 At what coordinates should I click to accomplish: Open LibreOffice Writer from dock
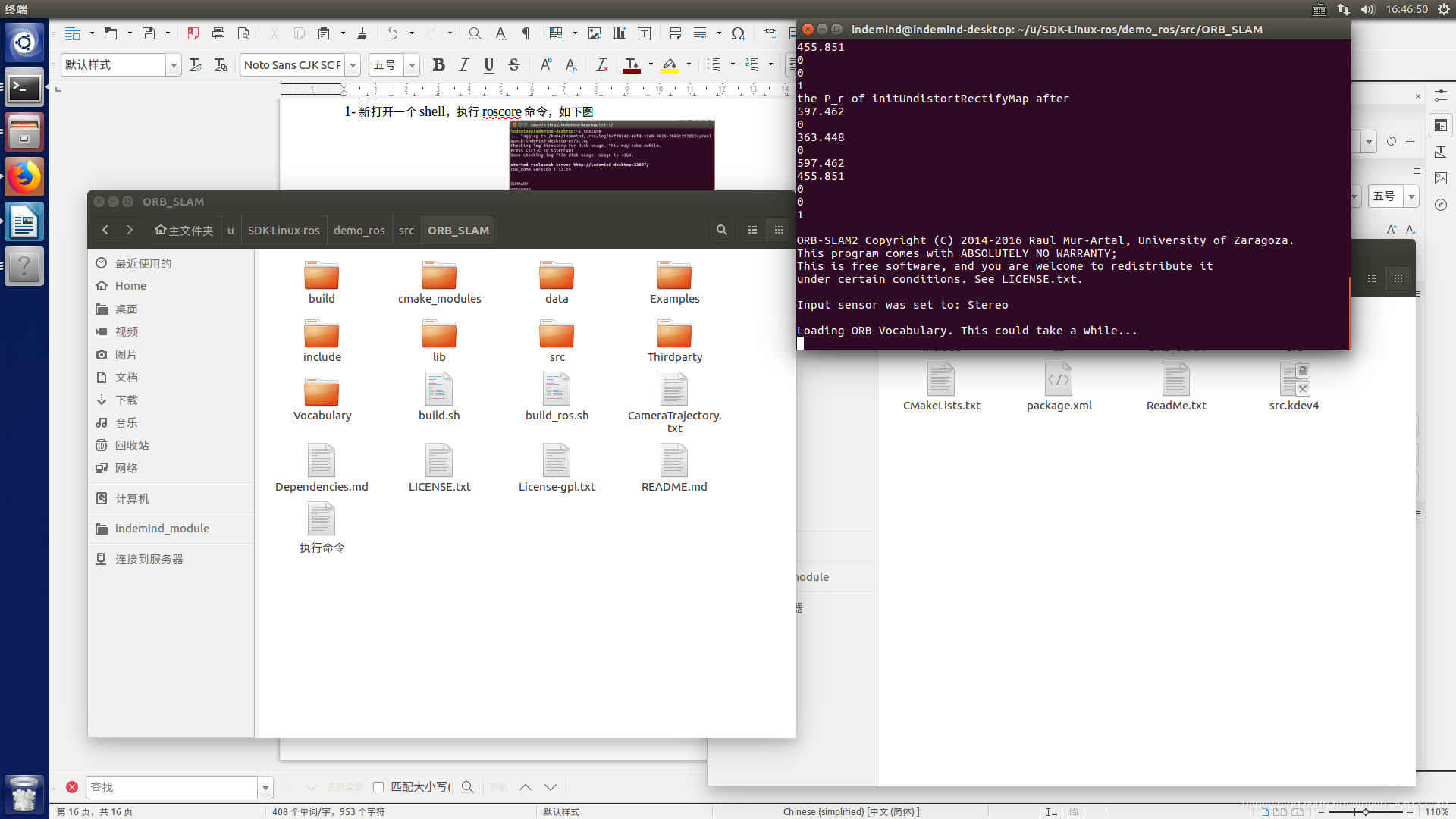(24, 222)
